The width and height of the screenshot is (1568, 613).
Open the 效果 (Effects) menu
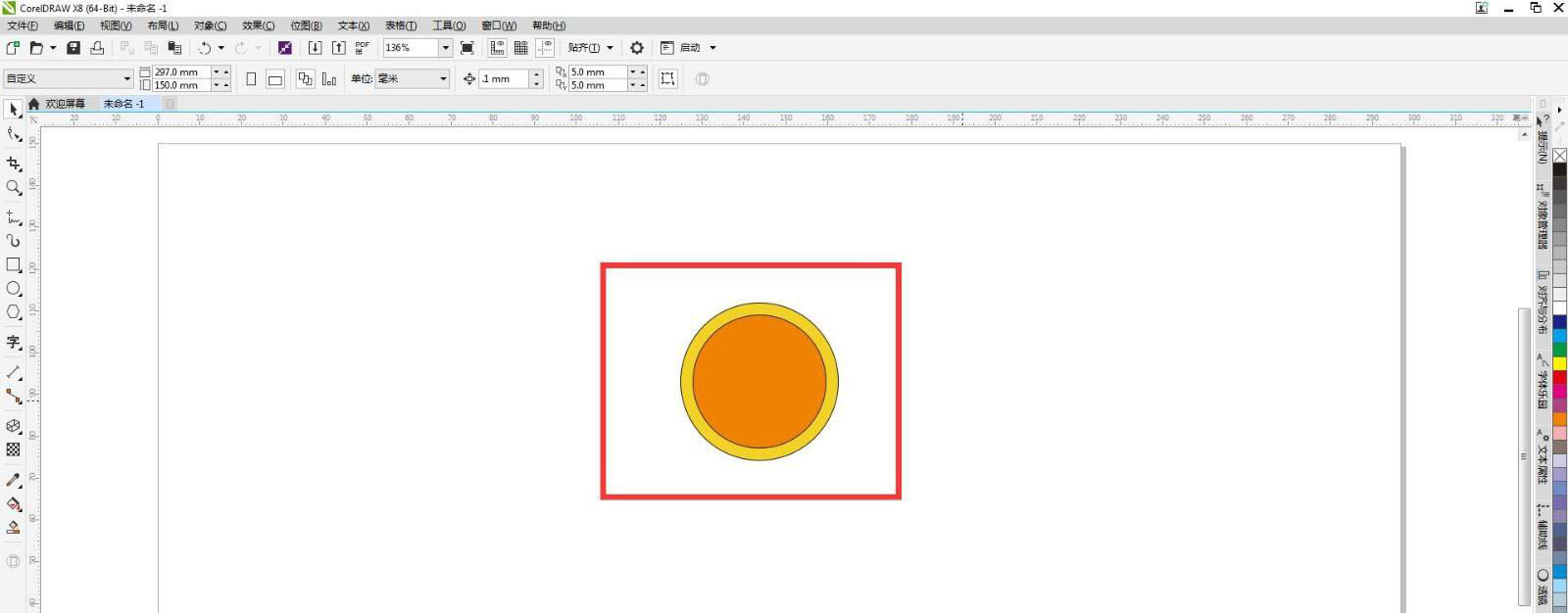tap(258, 25)
